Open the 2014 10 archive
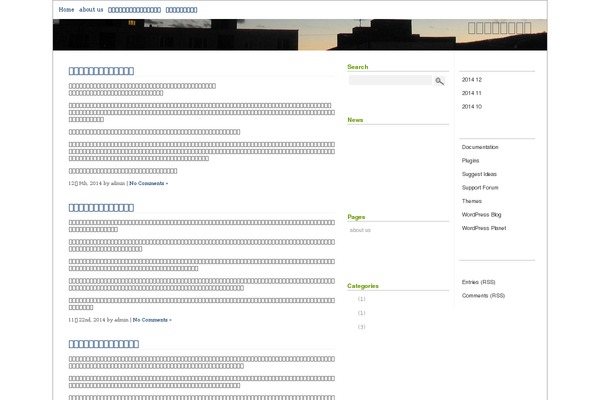600x400 pixels. coord(471,106)
